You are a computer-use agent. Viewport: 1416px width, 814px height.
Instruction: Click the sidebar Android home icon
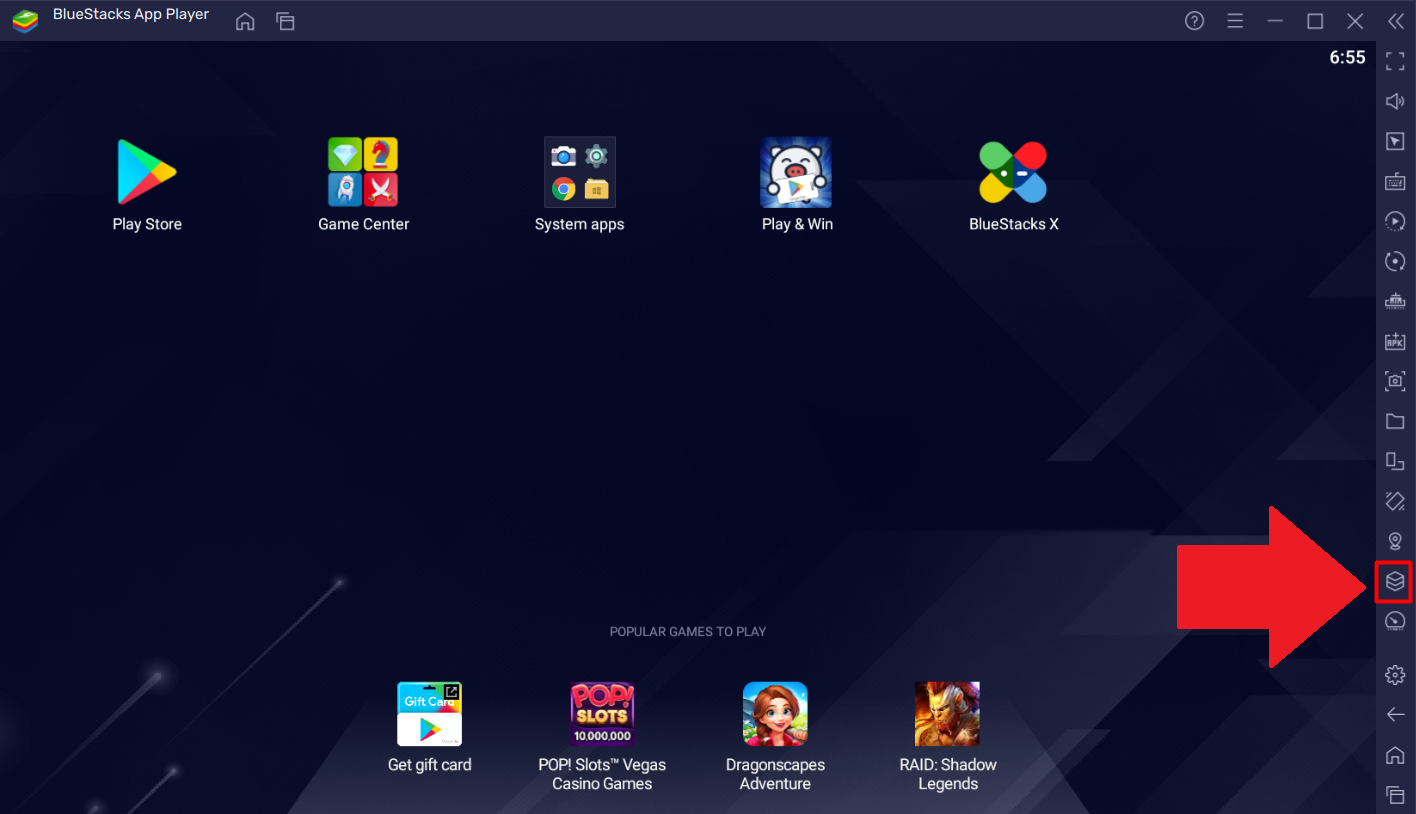point(1395,755)
